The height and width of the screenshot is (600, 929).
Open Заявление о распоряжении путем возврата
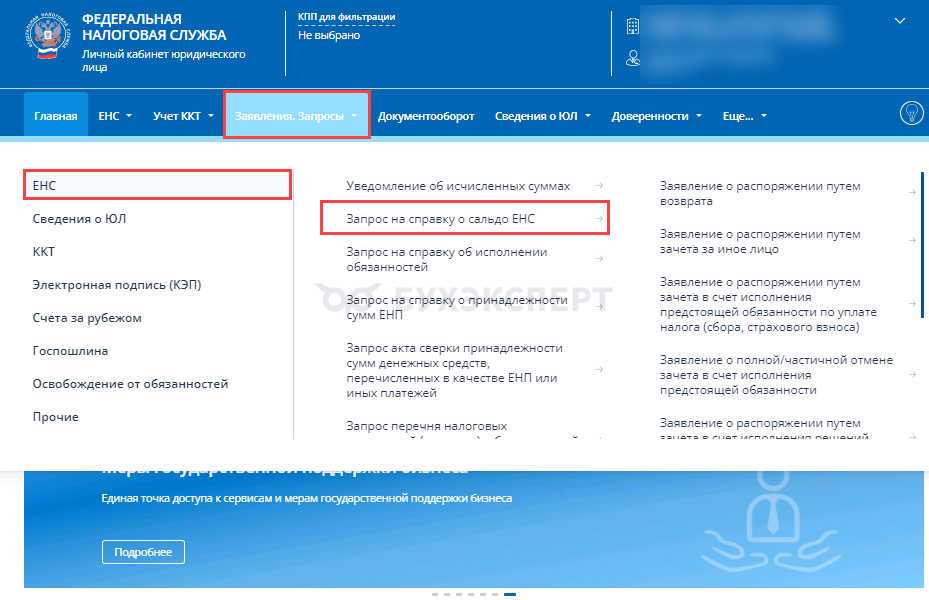tap(760, 194)
